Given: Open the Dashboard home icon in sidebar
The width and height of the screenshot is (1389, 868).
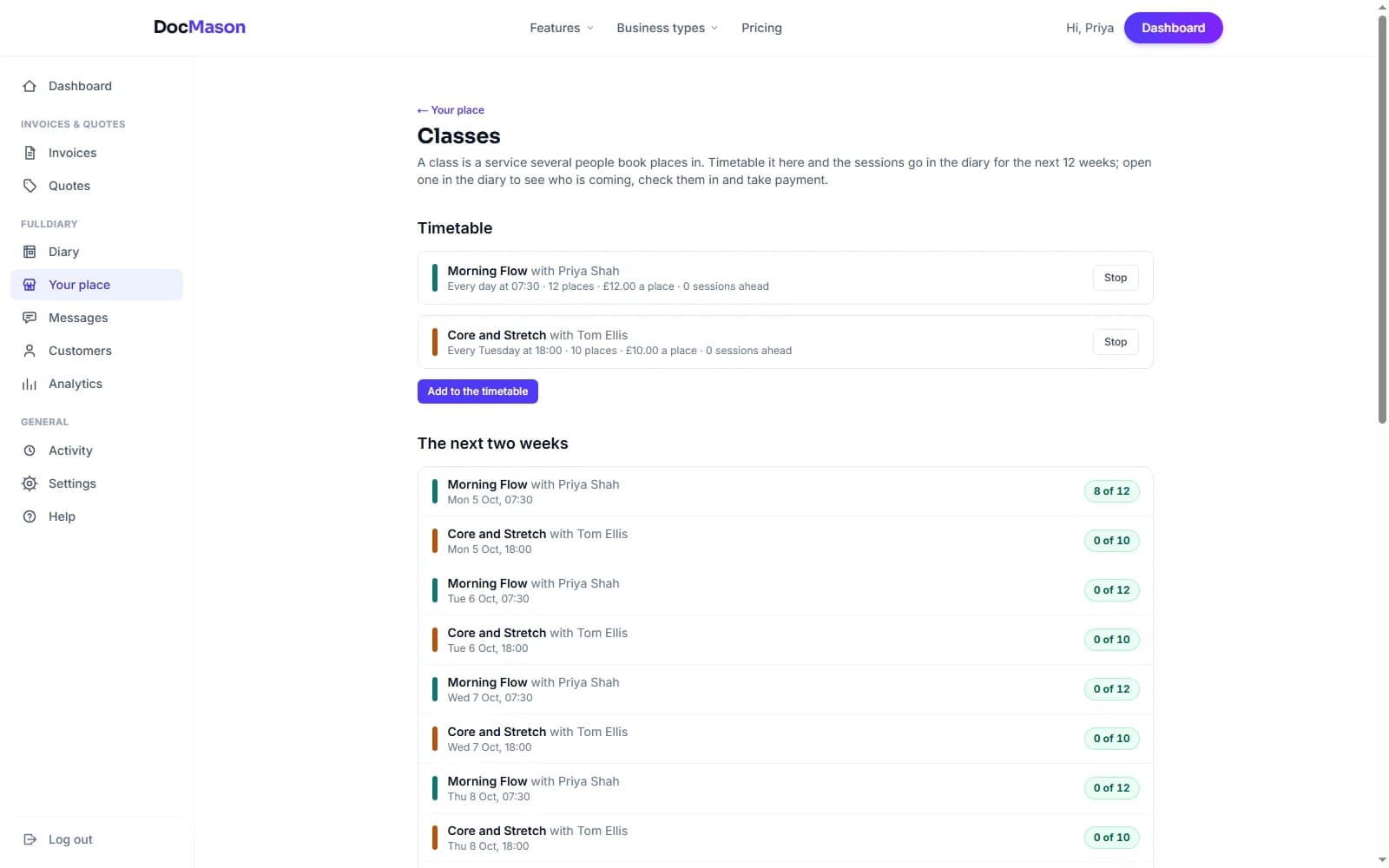Looking at the screenshot, I should 30,86.
